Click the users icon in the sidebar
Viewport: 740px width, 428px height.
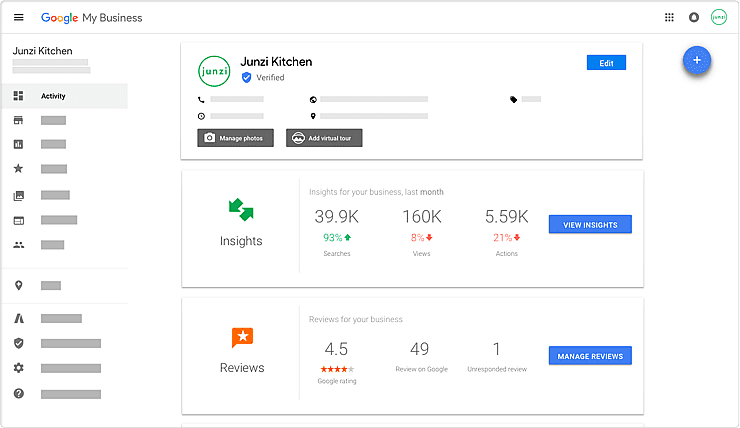(x=18, y=244)
